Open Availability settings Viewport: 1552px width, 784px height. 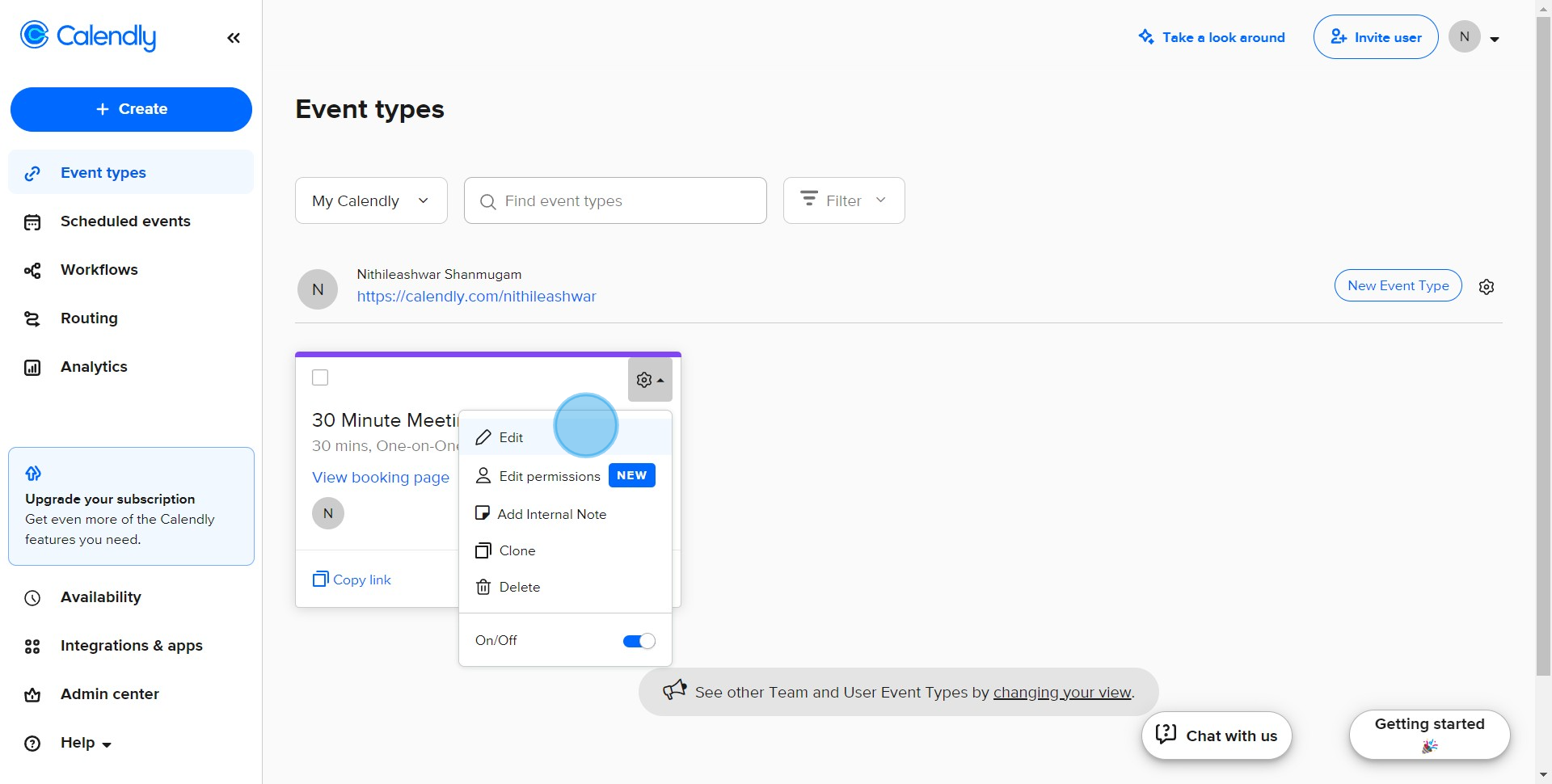(x=100, y=597)
